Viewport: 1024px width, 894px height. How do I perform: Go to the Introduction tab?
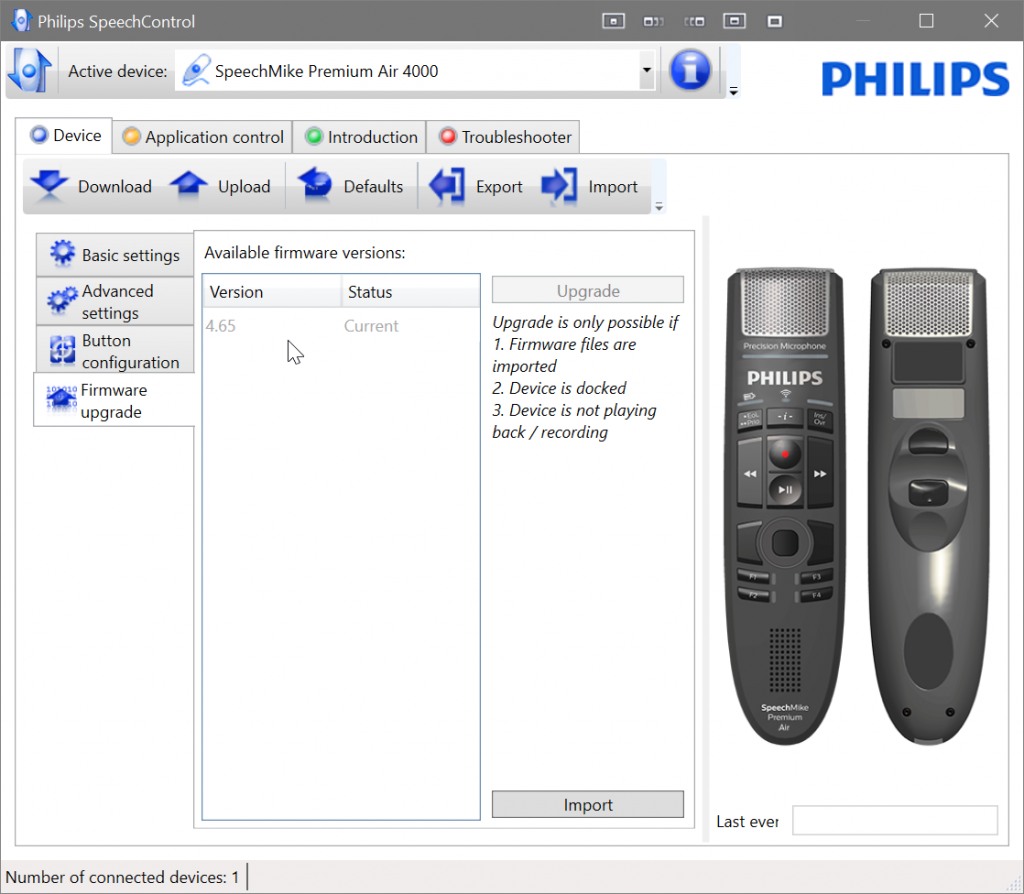(x=360, y=137)
